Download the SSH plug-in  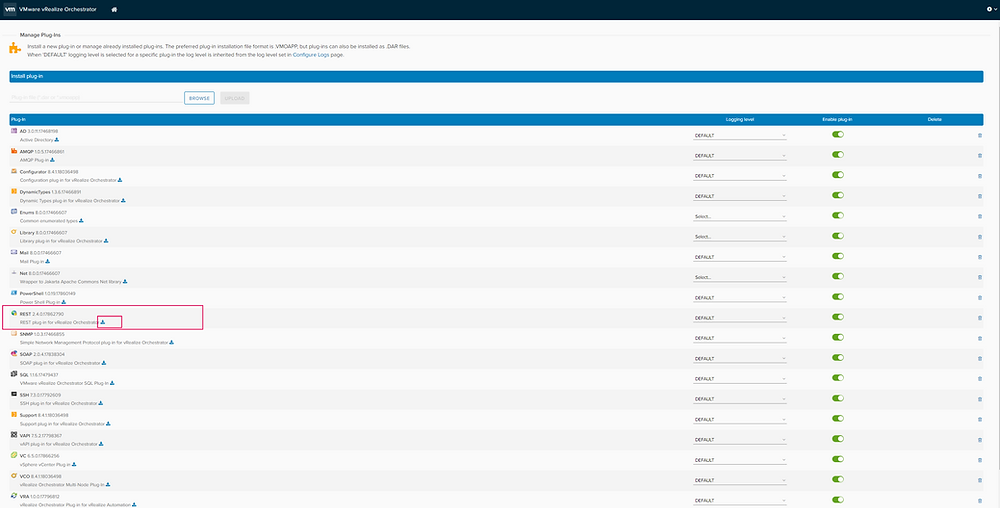pyautogui.click(x=101, y=403)
